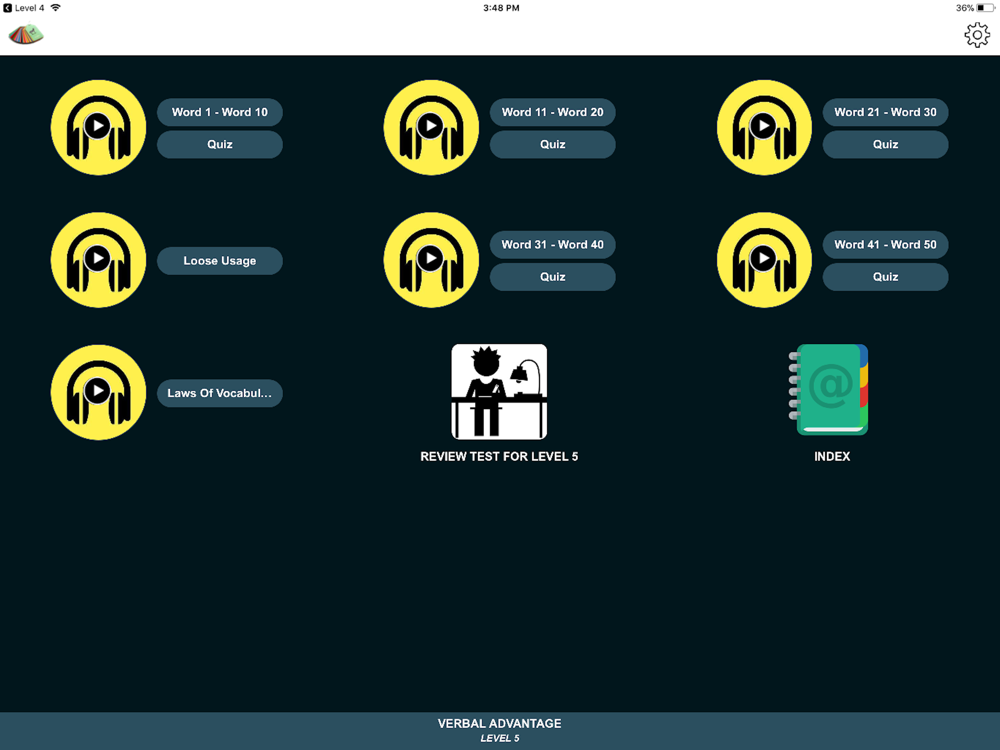
Task: Open the Laws Of Vocabul... lesson button
Action: tap(220, 393)
